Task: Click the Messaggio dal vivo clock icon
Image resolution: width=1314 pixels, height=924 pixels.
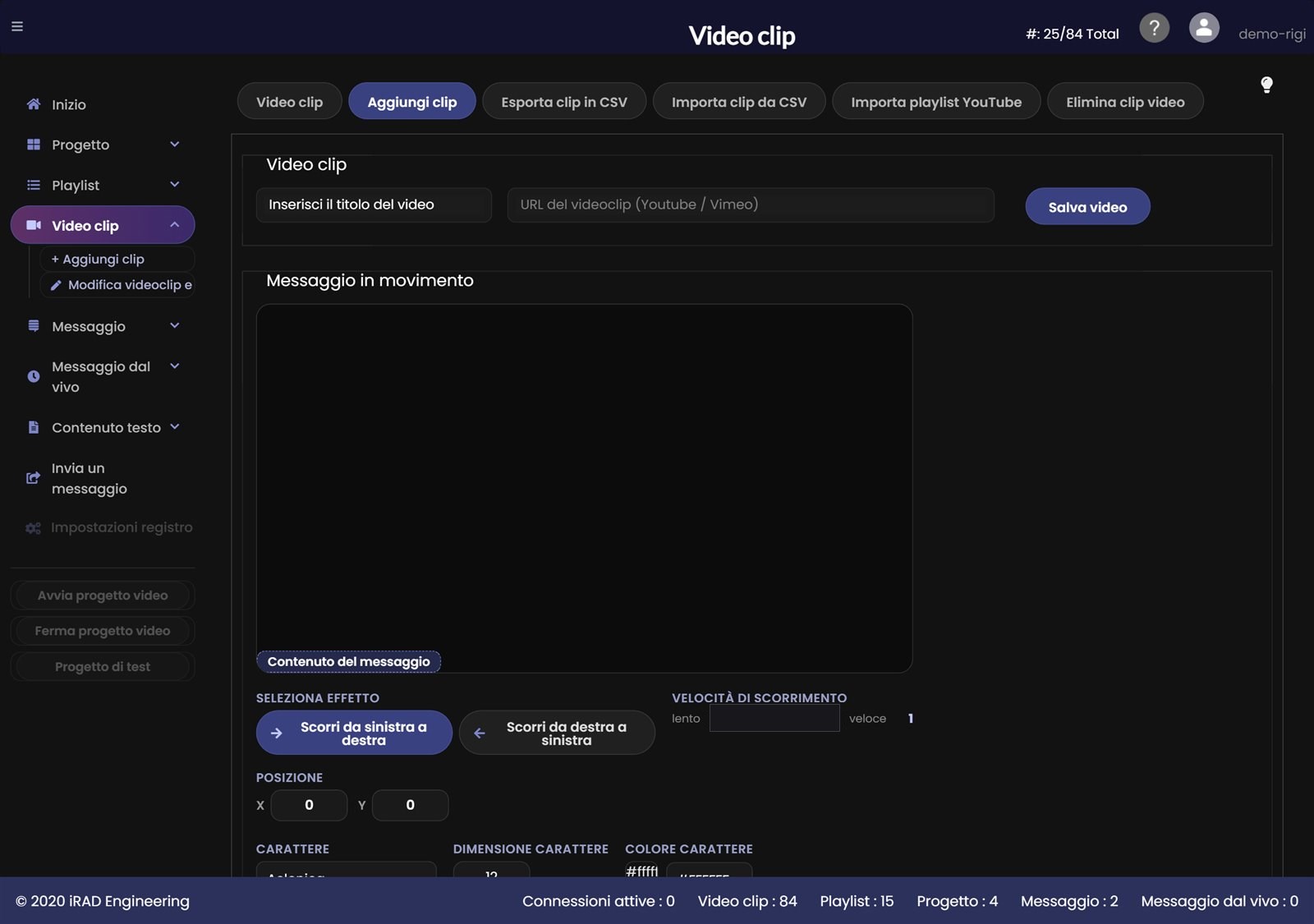Action: pyautogui.click(x=34, y=376)
